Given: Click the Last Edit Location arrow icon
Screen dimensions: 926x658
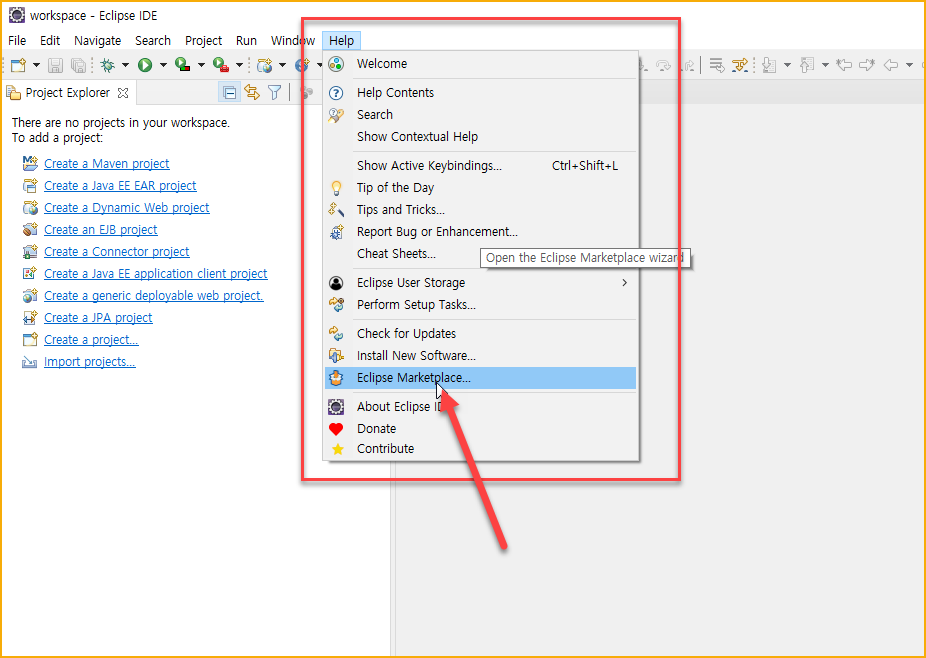Looking at the screenshot, I should (845, 65).
